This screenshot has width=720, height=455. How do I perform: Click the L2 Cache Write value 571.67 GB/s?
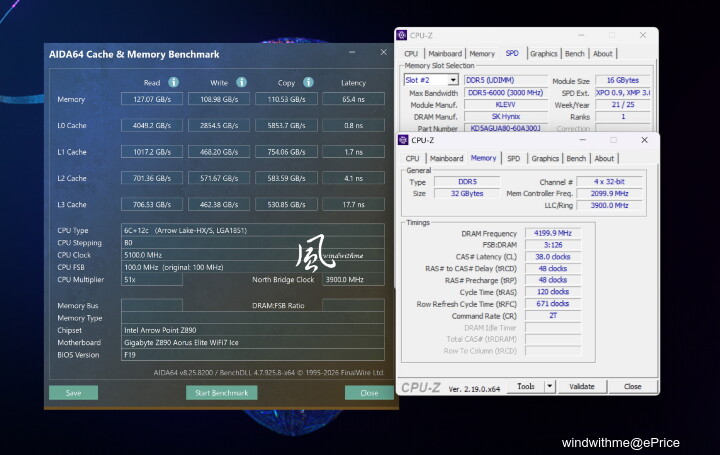click(x=219, y=178)
